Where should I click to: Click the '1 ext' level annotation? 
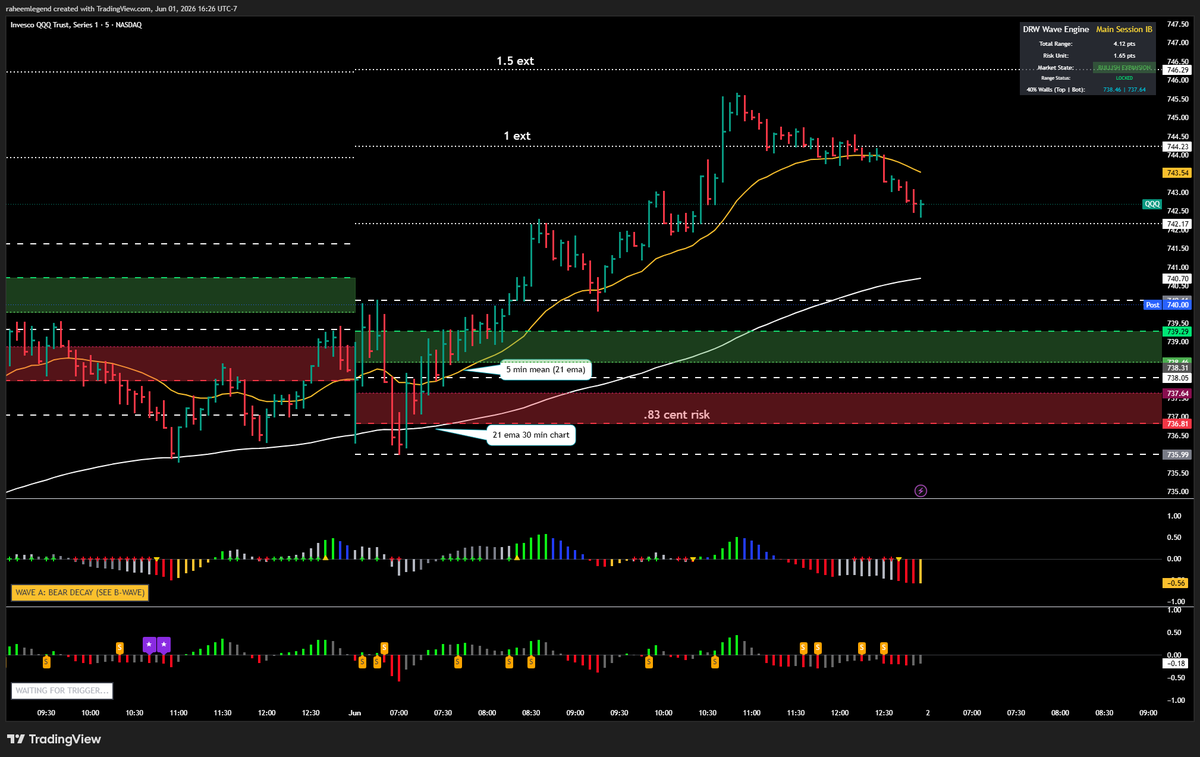point(516,135)
